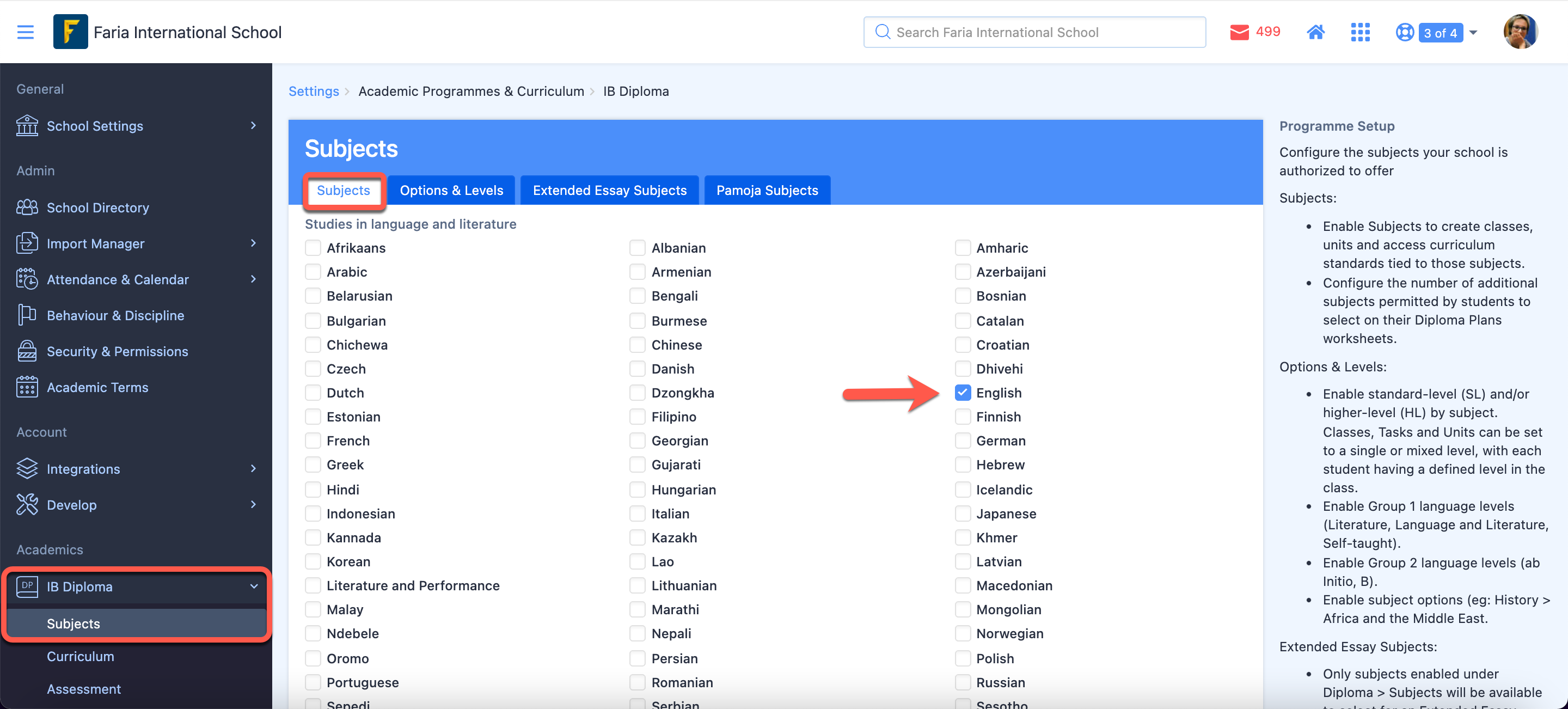Check the Japanese subject checkbox
The height and width of the screenshot is (709, 1568).
[963, 514]
